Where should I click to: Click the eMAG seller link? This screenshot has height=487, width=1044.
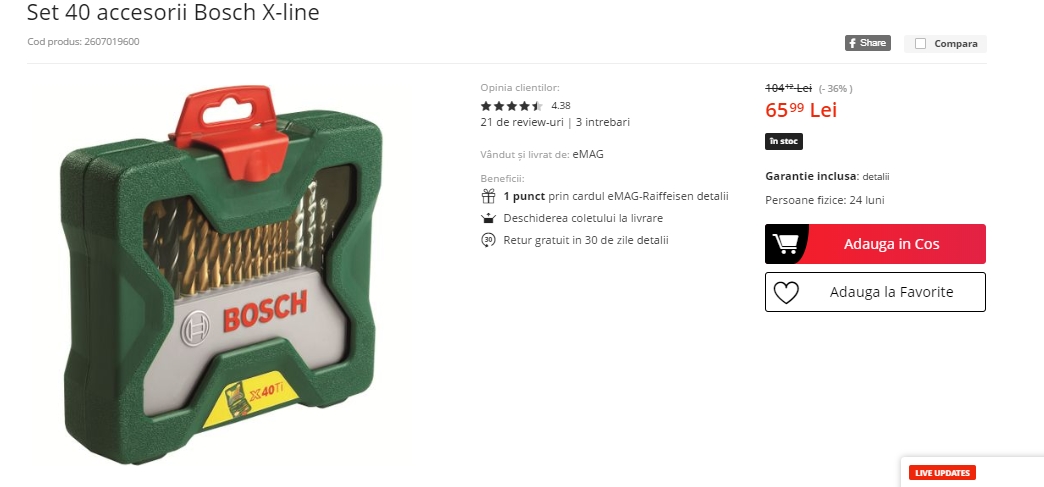pyautogui.click(x=588, y=154)
